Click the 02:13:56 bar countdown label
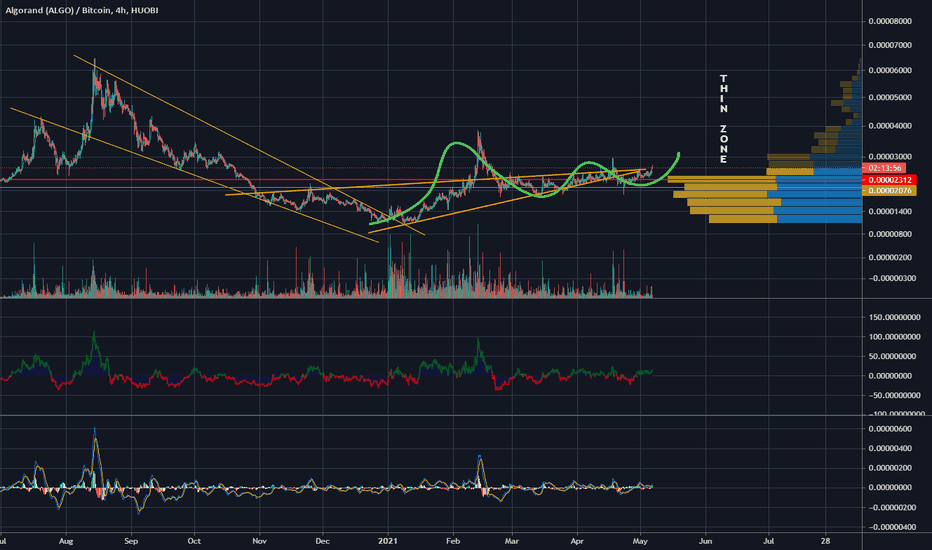Viewport: 932px width, 550px height. [x=885, y=168]
